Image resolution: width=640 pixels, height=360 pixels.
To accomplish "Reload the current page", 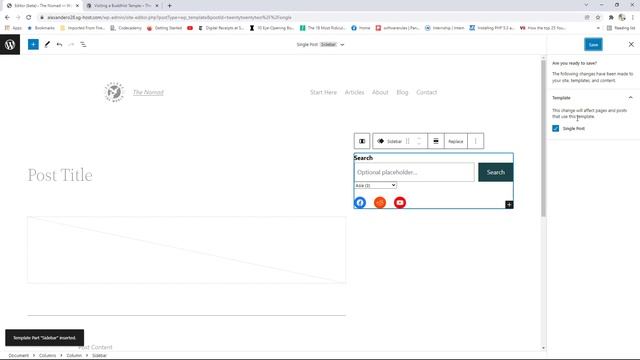I will coord(29,18).
